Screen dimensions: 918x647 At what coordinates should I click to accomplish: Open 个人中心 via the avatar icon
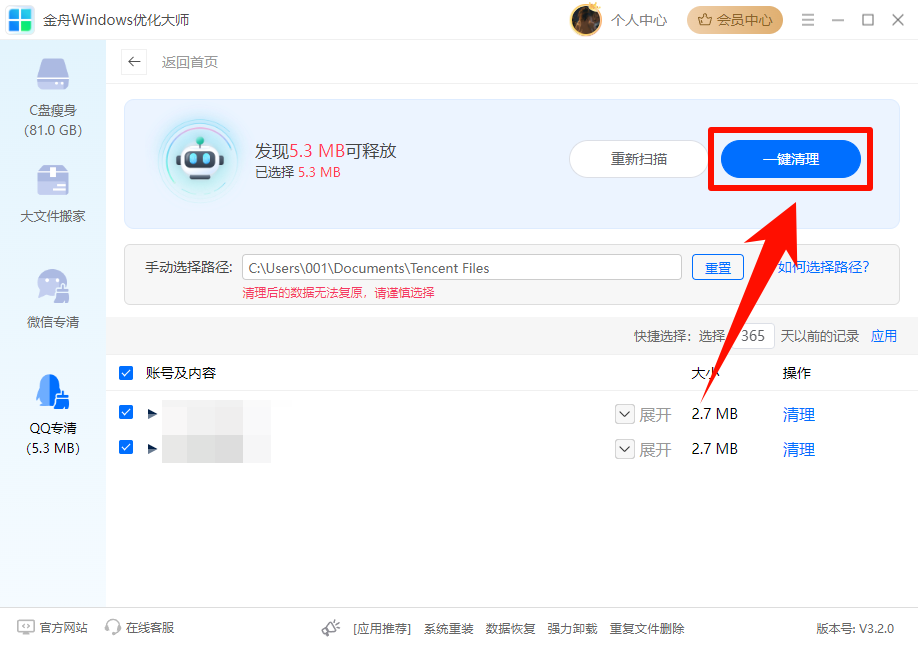coord(586,19)
